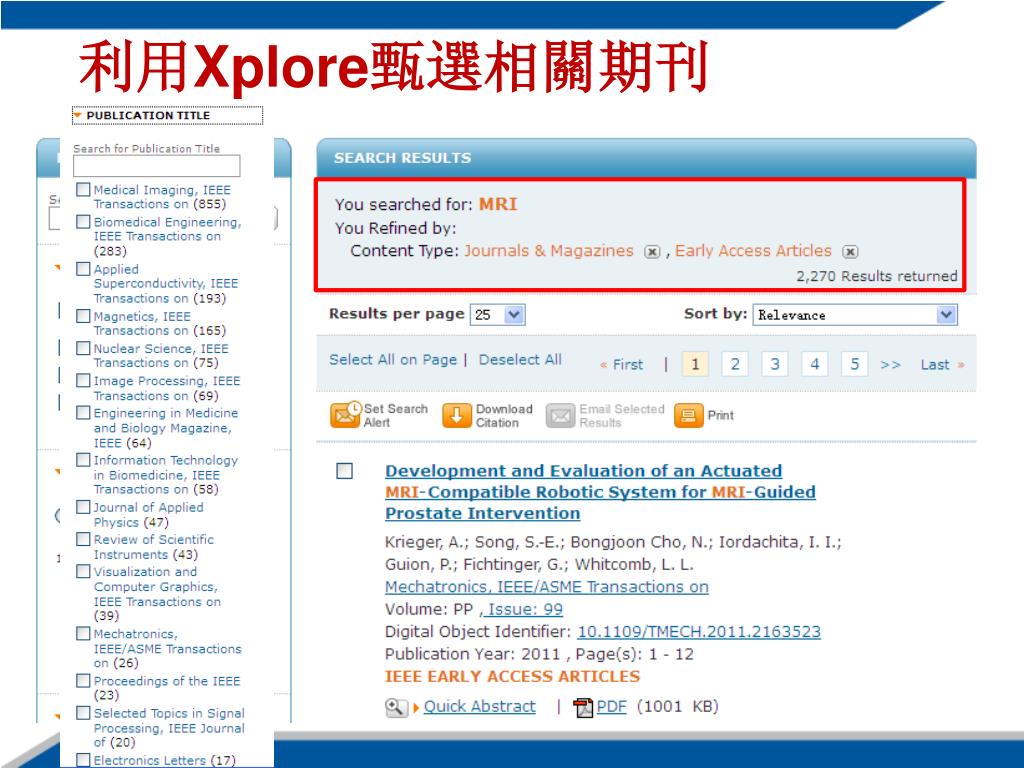Check Visualization and Computer Graphics box
The height and width of the screenshot is (768, 1024).
[83, 571]
